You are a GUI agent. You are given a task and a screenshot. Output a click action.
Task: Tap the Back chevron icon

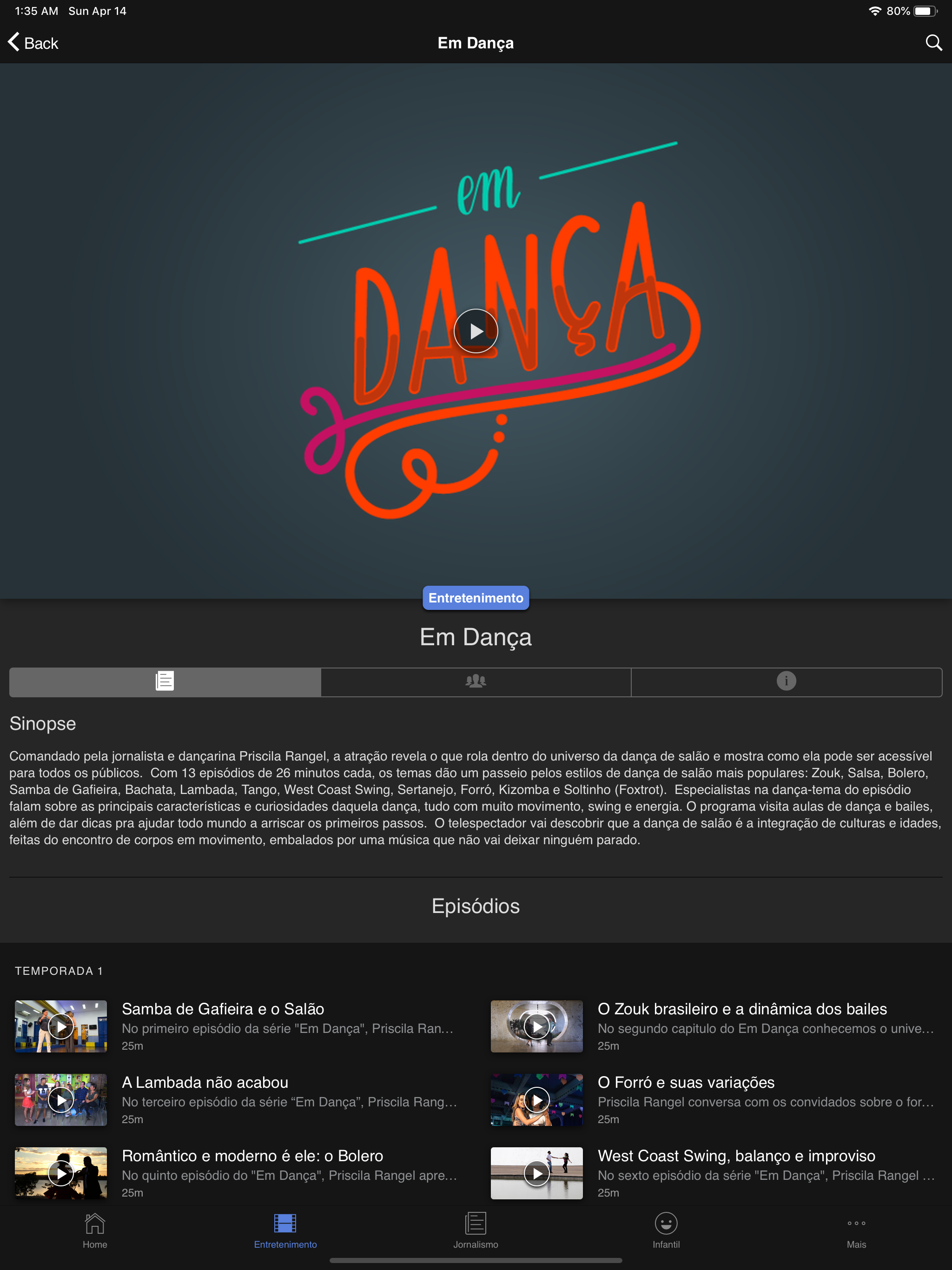tap(14, 42)
